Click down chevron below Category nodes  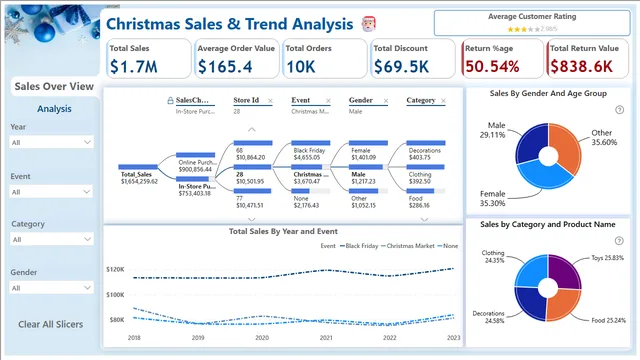tap(424, 220)
